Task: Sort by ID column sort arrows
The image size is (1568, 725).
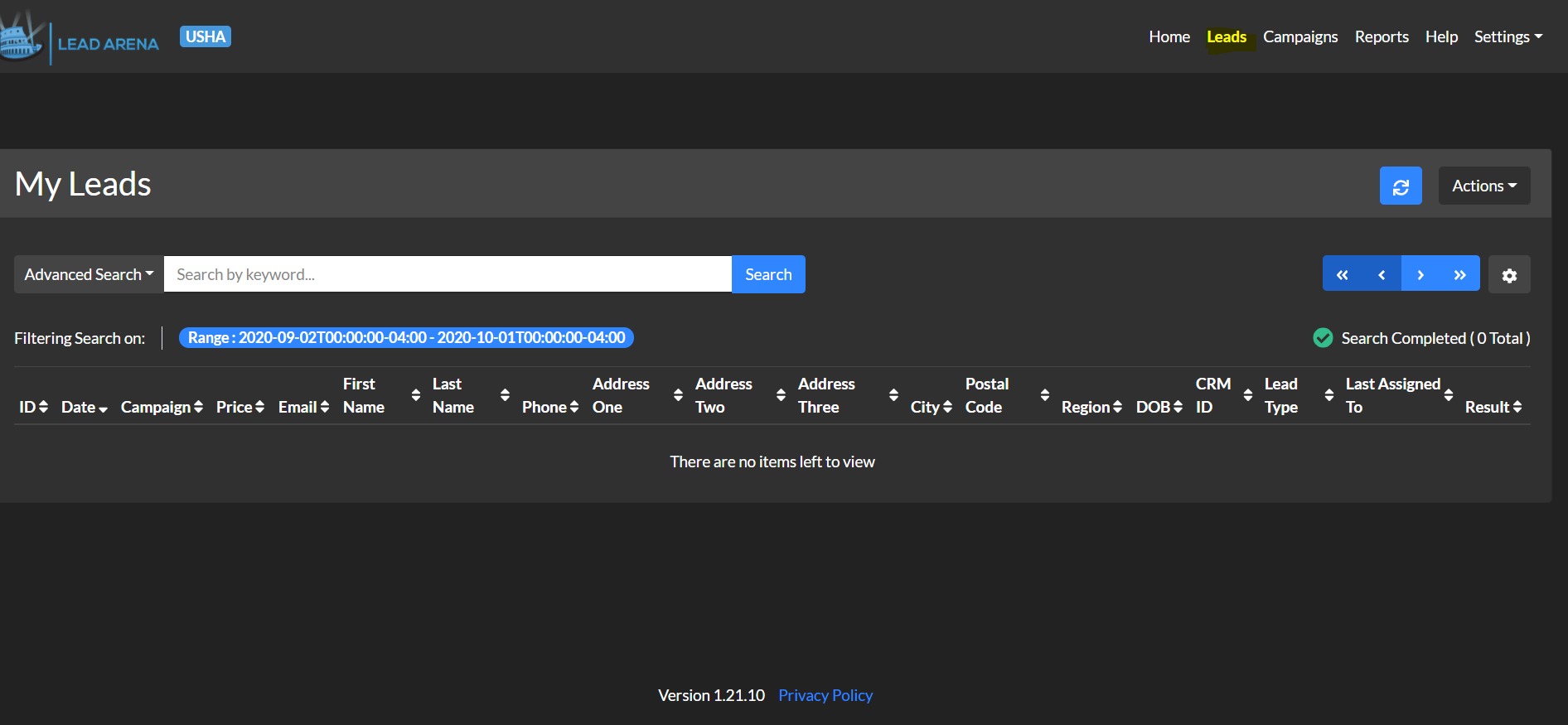Action: (x=44, y=407)
